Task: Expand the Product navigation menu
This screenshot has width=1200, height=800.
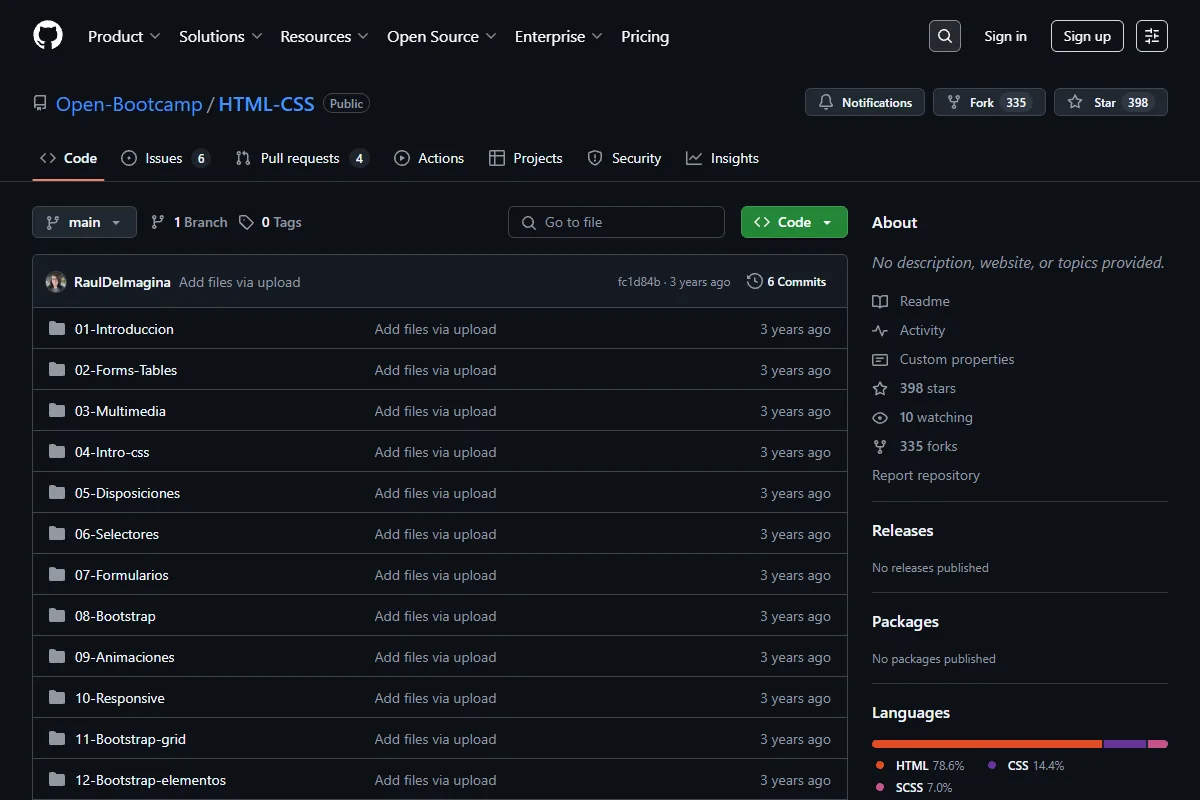Action: (124, 36)
